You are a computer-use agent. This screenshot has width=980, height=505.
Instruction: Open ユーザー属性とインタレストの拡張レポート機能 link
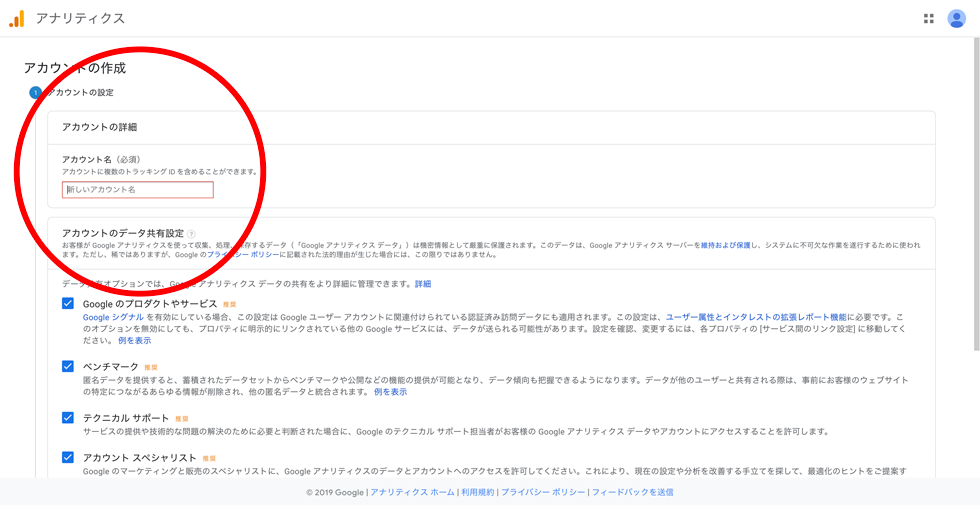pyautogui.click(x=756, y=317)
